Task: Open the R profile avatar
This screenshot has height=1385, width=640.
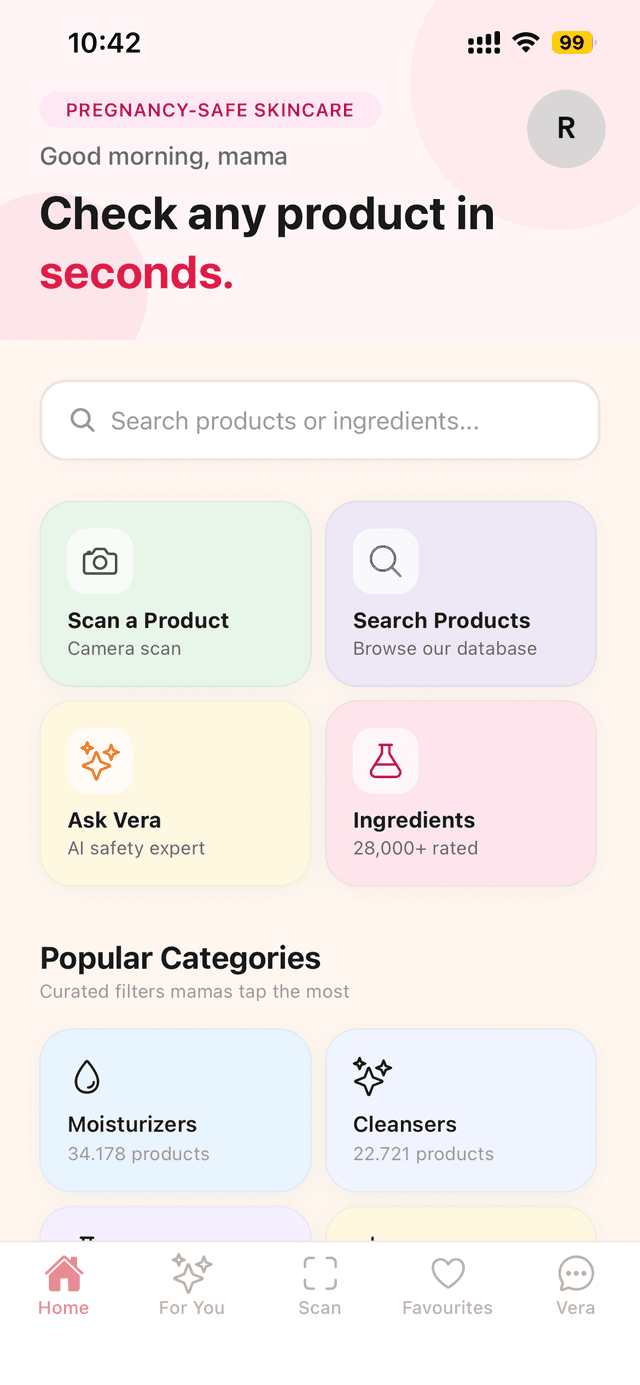Action: click(x=566, y=129)
